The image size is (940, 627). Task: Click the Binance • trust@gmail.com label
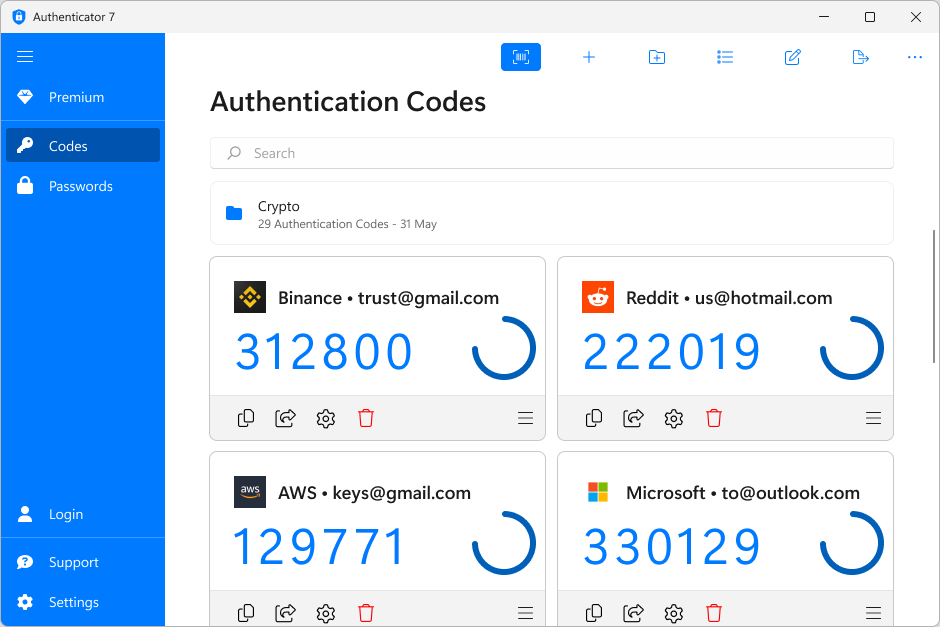(x=388, y=298)
